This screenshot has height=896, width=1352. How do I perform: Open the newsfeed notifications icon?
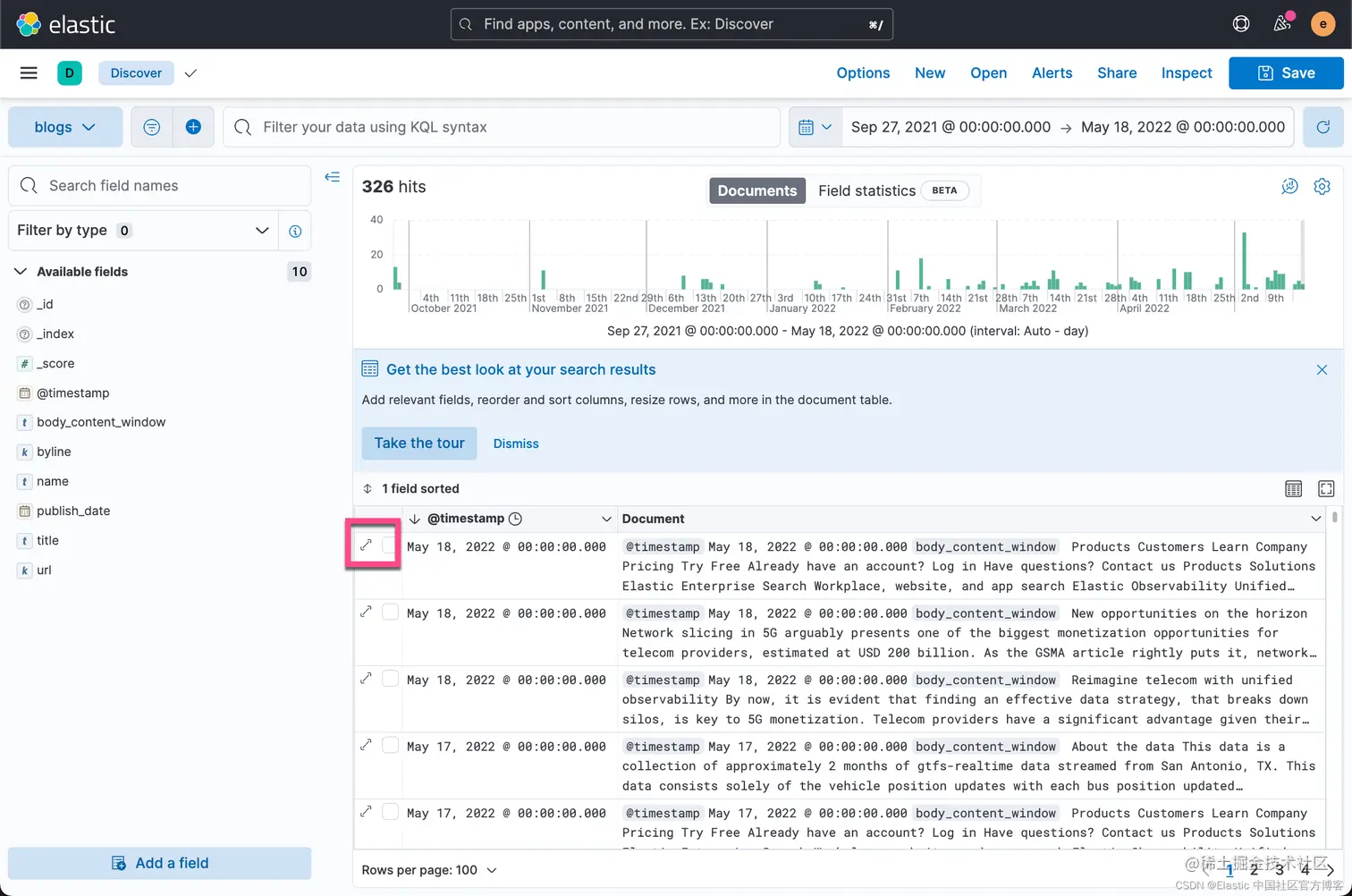(1282, 24)
